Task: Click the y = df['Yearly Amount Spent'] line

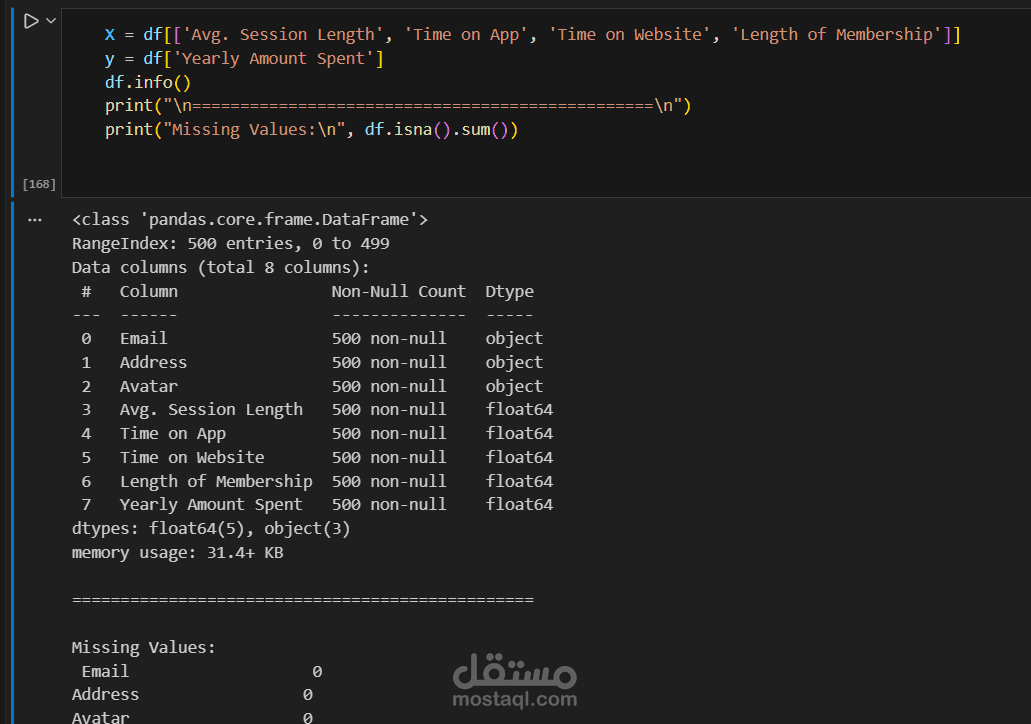Action: [x=244, y=59]
